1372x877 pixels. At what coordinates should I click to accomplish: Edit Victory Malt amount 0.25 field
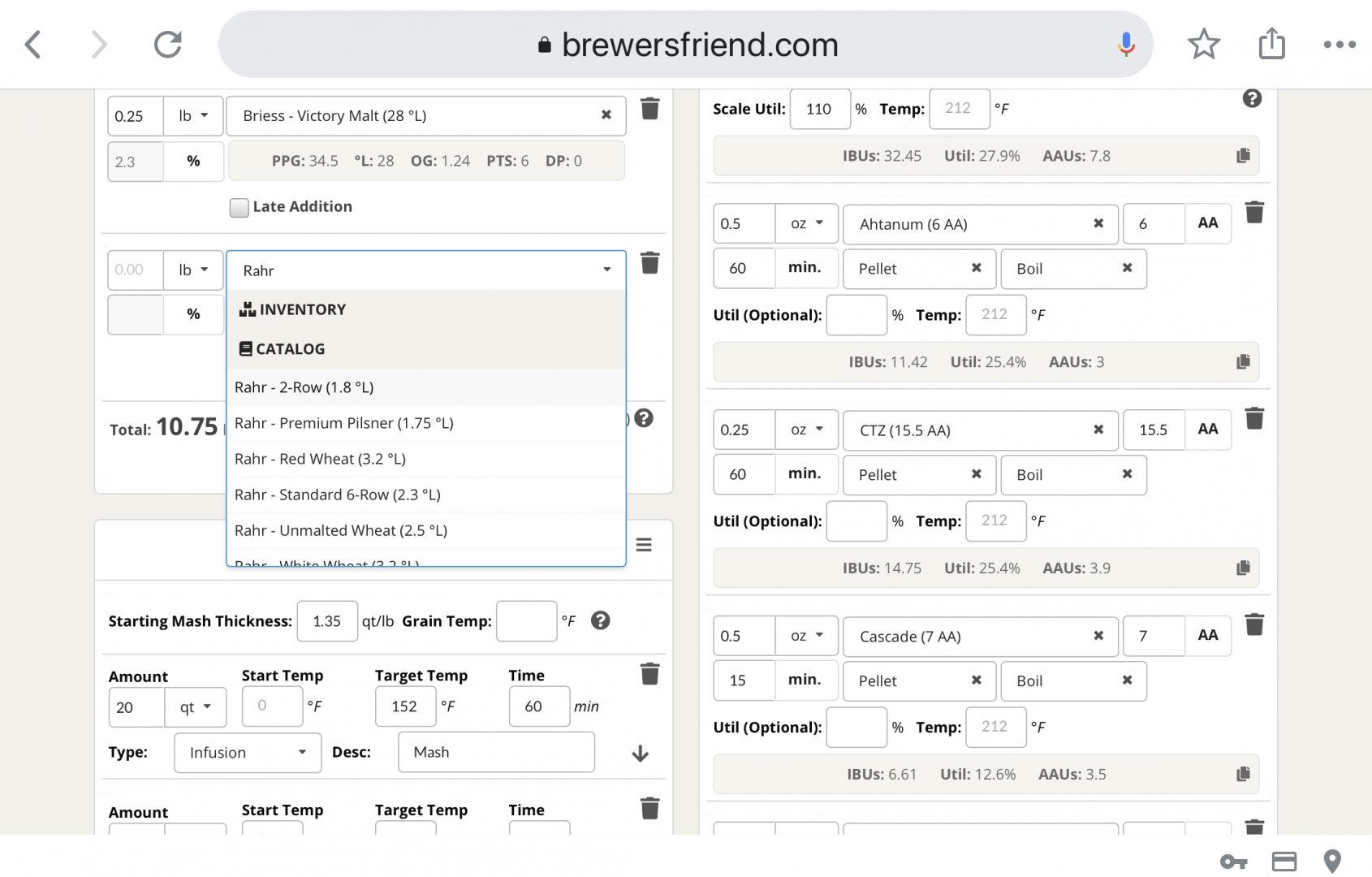click(x=136, y=115)
